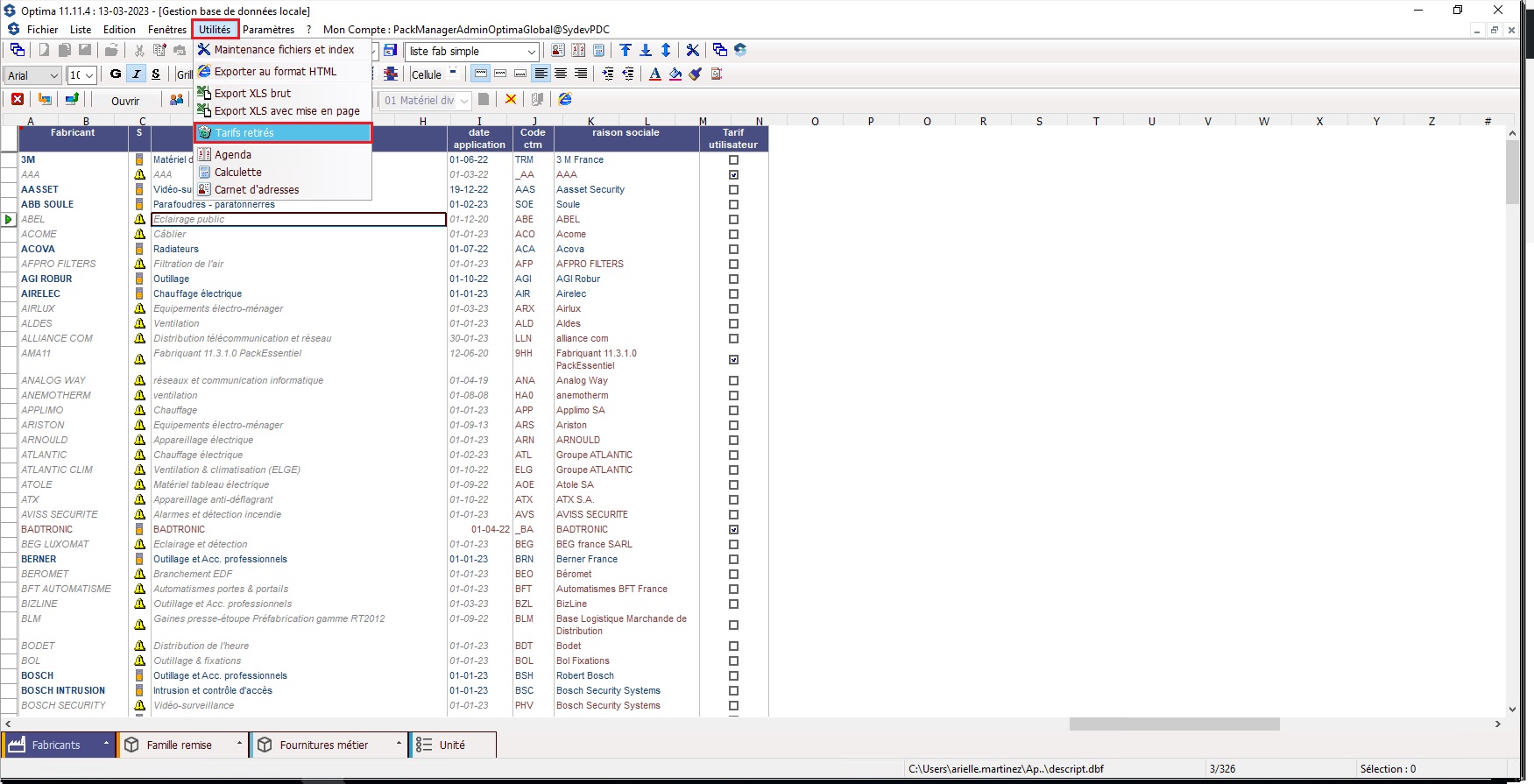Toggle underline S formatting button
This screenshot has width=1534, height=784.
(156, 74)
